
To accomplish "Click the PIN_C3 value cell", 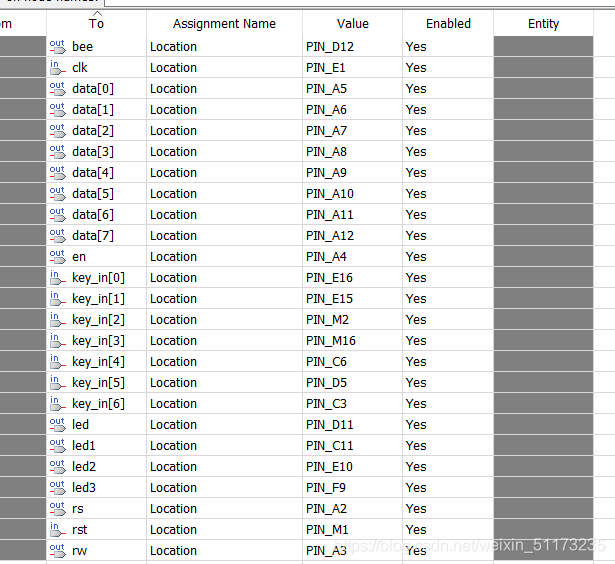I will pos(353,404).
